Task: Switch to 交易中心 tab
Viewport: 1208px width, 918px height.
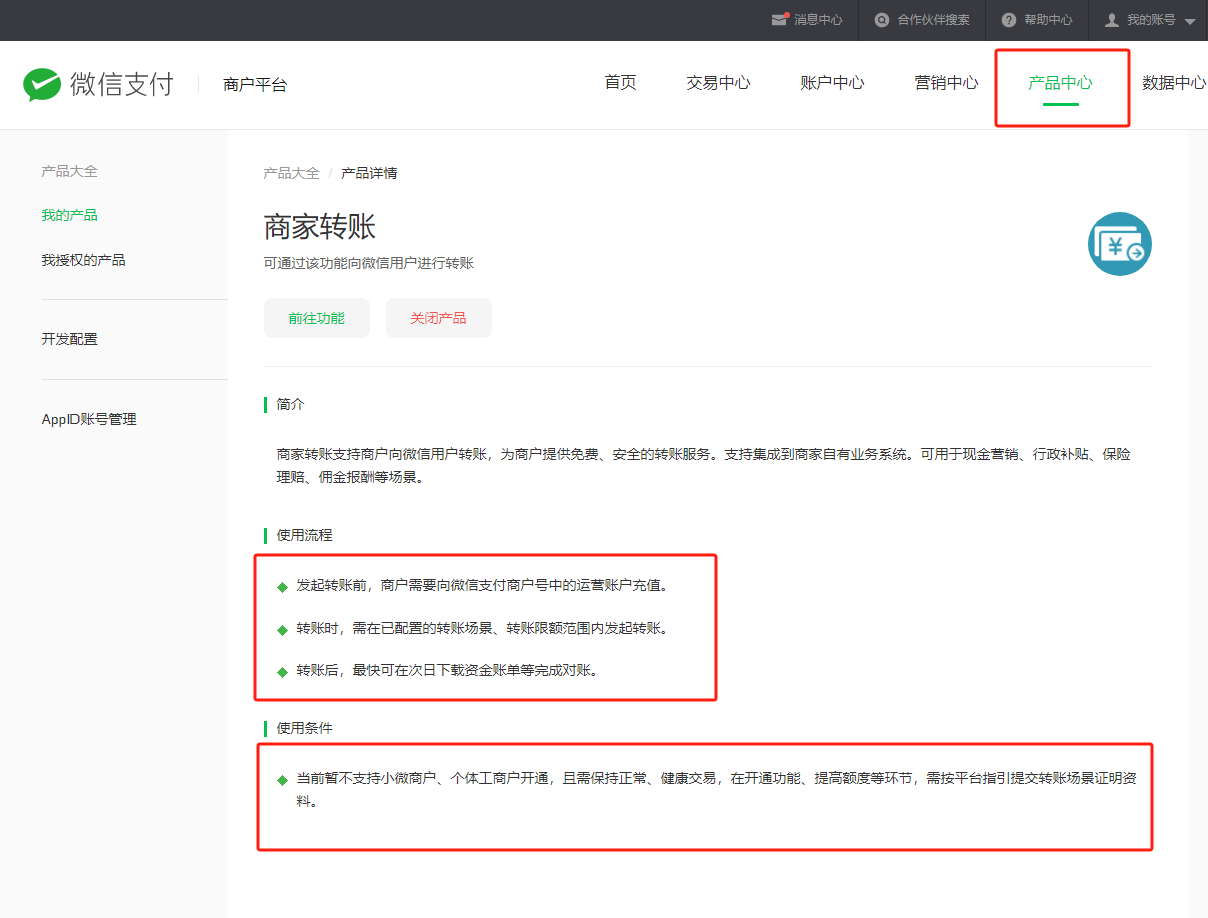Action: pyautogui.click(x=718, y=83)
